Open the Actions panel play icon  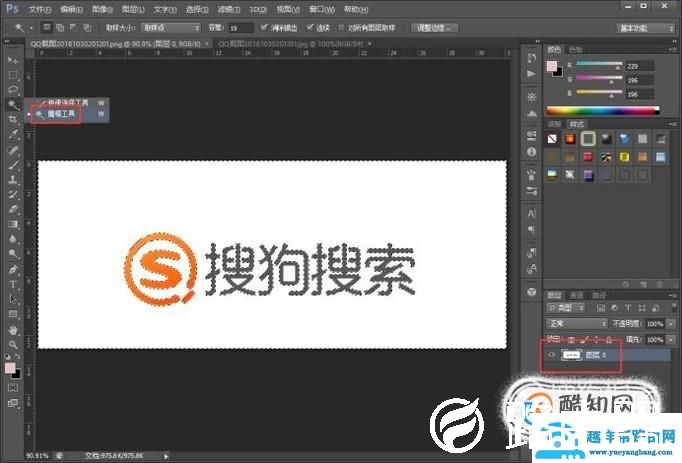click(x=532, y=74)
